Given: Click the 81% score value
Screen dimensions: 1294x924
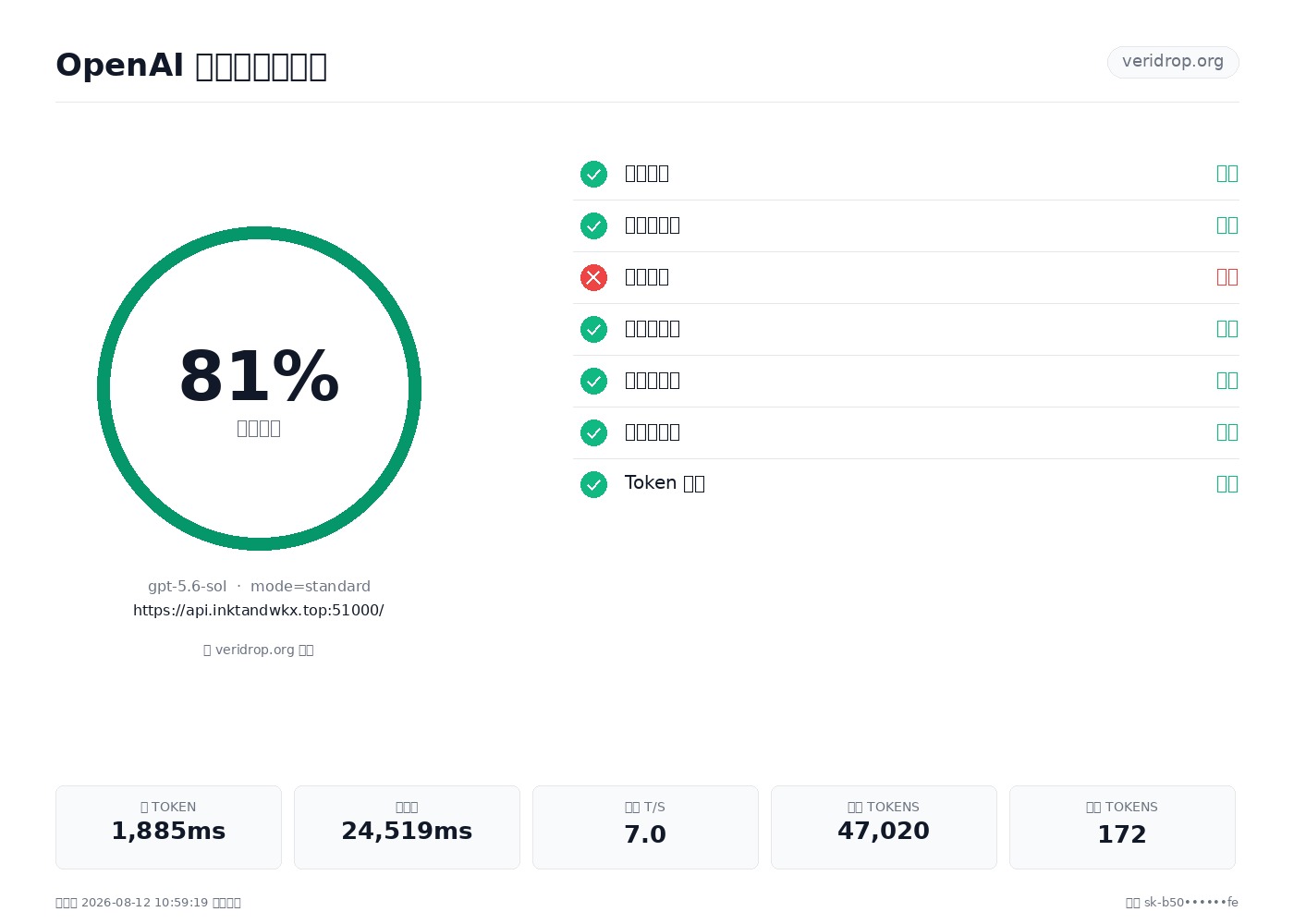Looking at the screenshot, I should point(259,377).
